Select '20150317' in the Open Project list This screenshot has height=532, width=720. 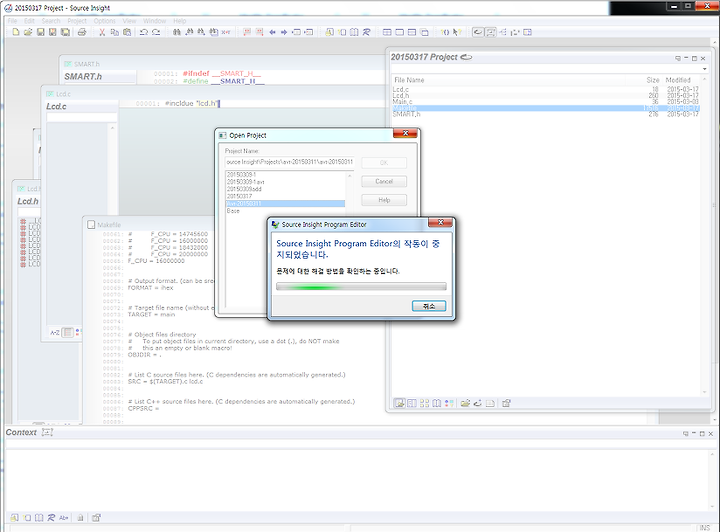click(x=286, y=196)
